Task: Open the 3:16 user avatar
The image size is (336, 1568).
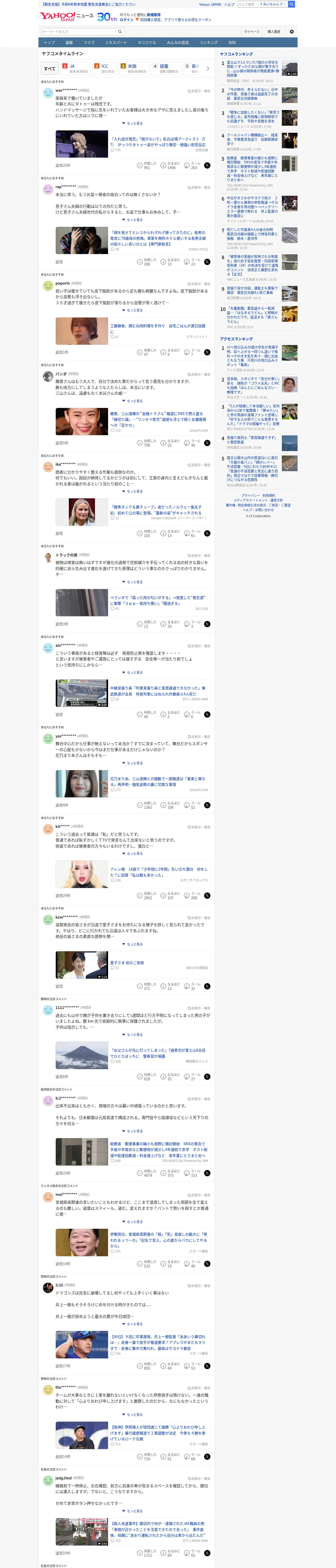Action: tap(48, 1288)
